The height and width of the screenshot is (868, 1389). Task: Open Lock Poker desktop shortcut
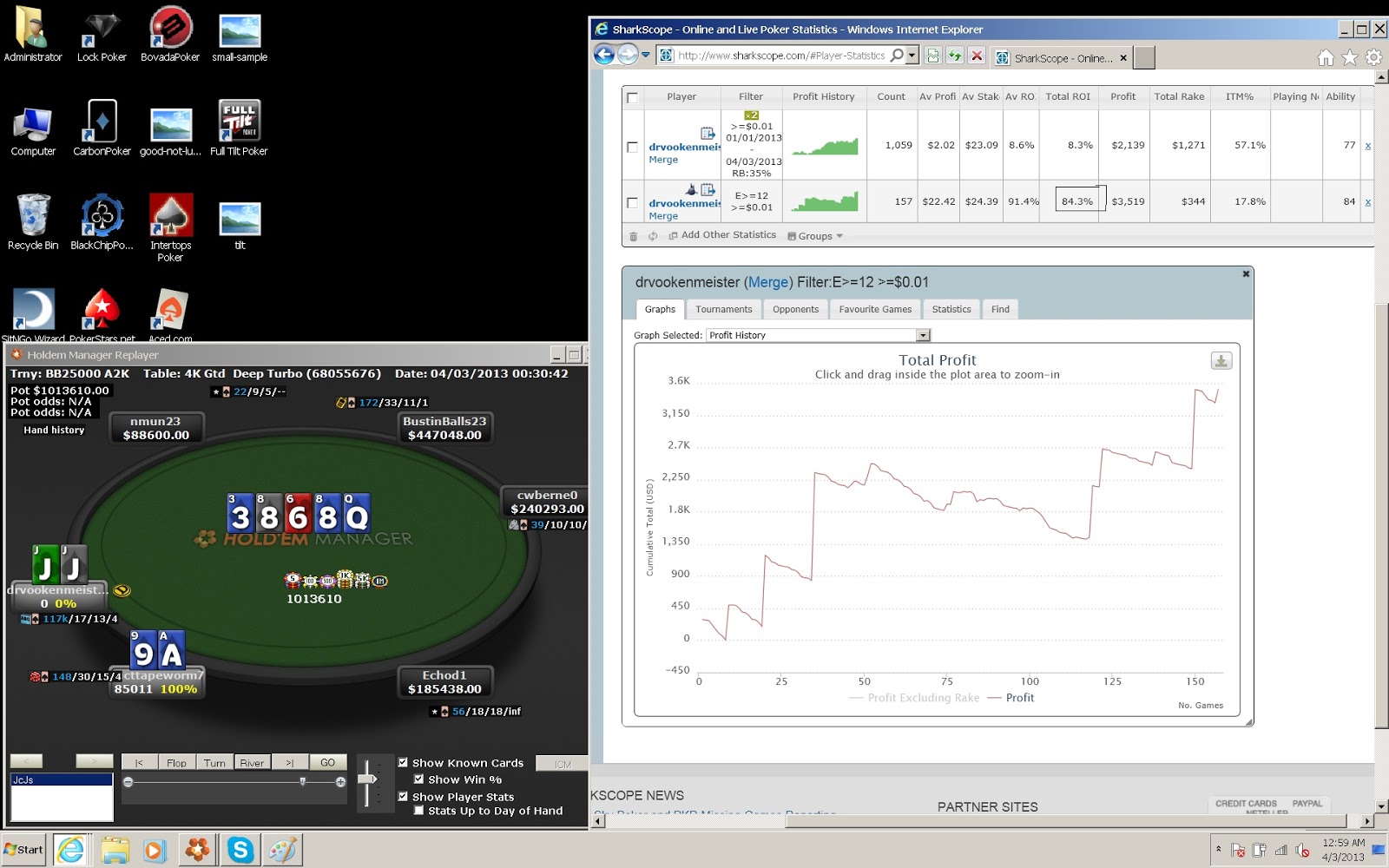(x=102, y=35)
